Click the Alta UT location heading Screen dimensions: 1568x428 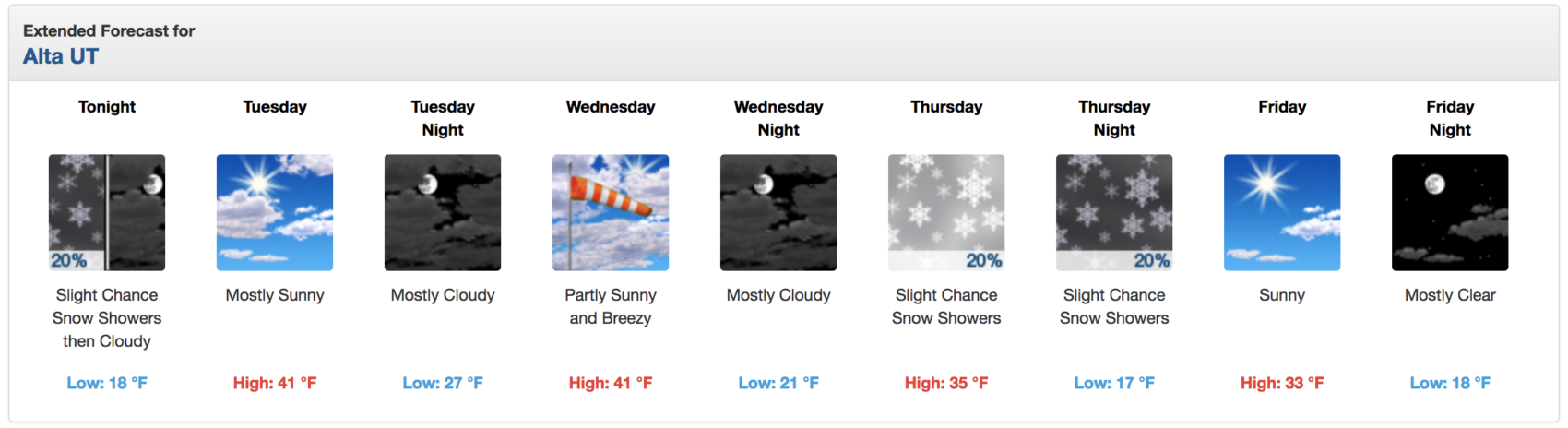coord(61,56)
